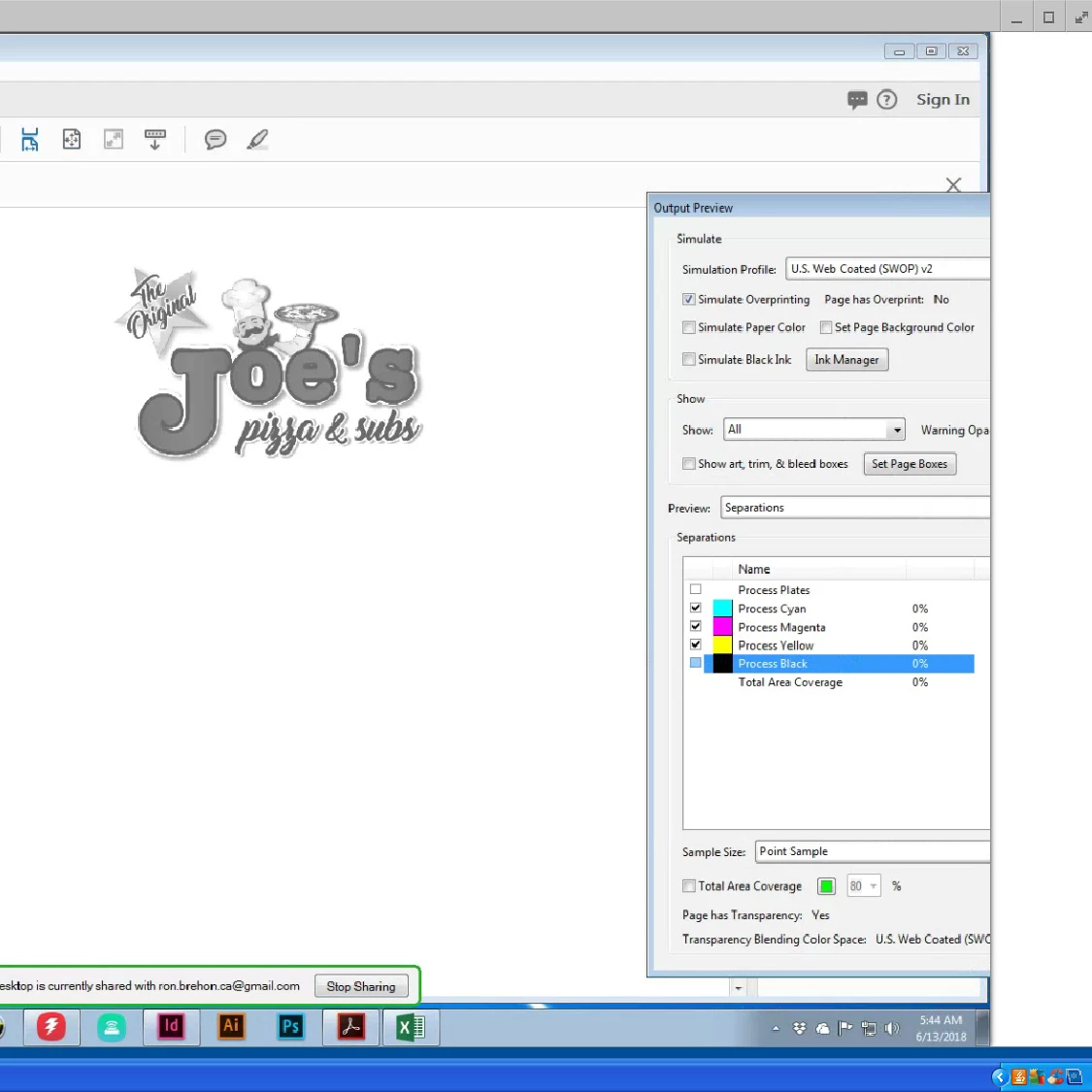Check the Process Plates checkbox
The width and height of the screenshot is (1092, 1092).
(x=695, y=589)
